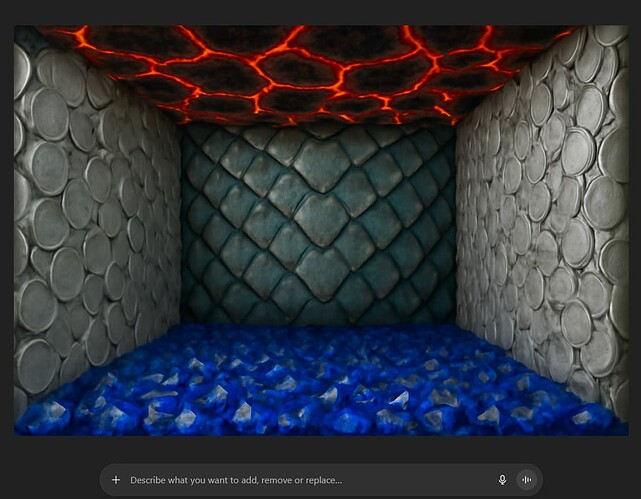Click the plus icon to add attachment

[x=116, y=480]
